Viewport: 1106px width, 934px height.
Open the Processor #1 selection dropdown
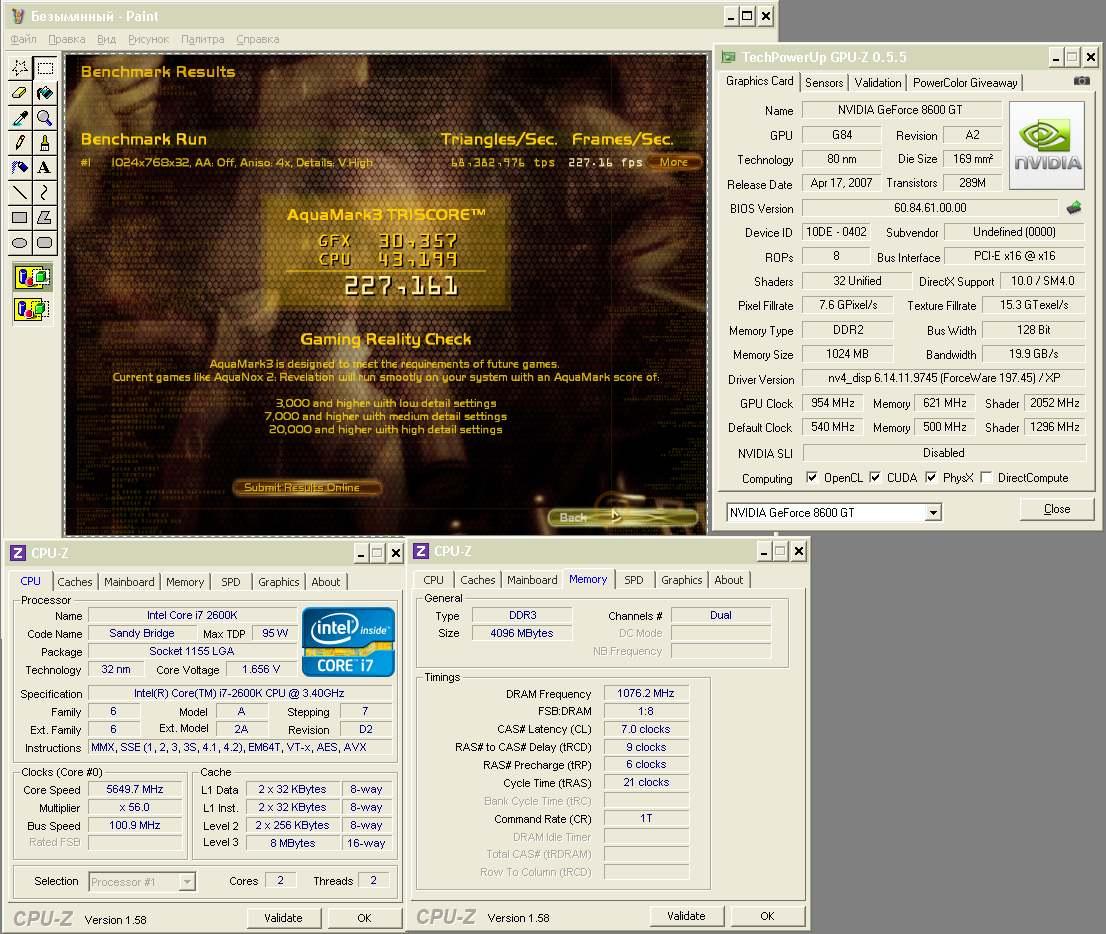tap(187, 882)
